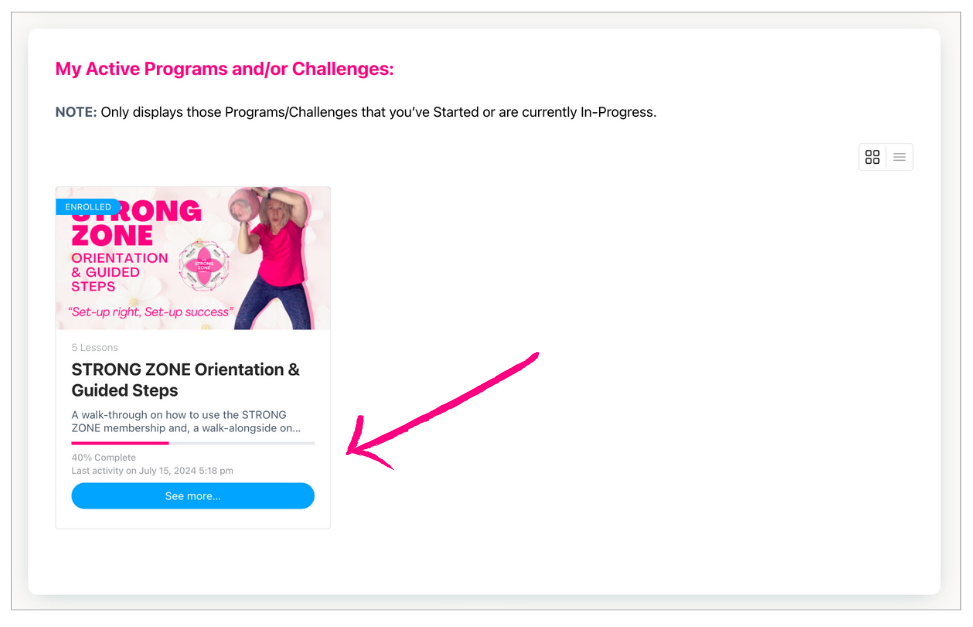Image resolution: width=973 pixels, height=627 pixels.
Task: Click the blue ENROLLED badge
Action: click(87, 207)
